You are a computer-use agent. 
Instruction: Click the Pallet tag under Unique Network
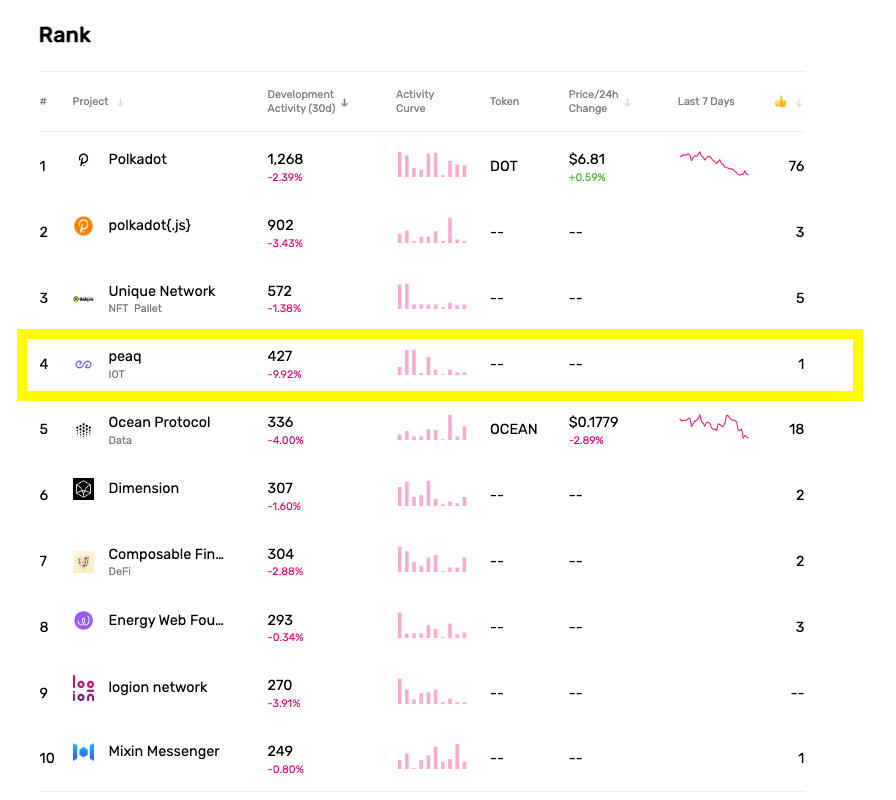[148, 309]
